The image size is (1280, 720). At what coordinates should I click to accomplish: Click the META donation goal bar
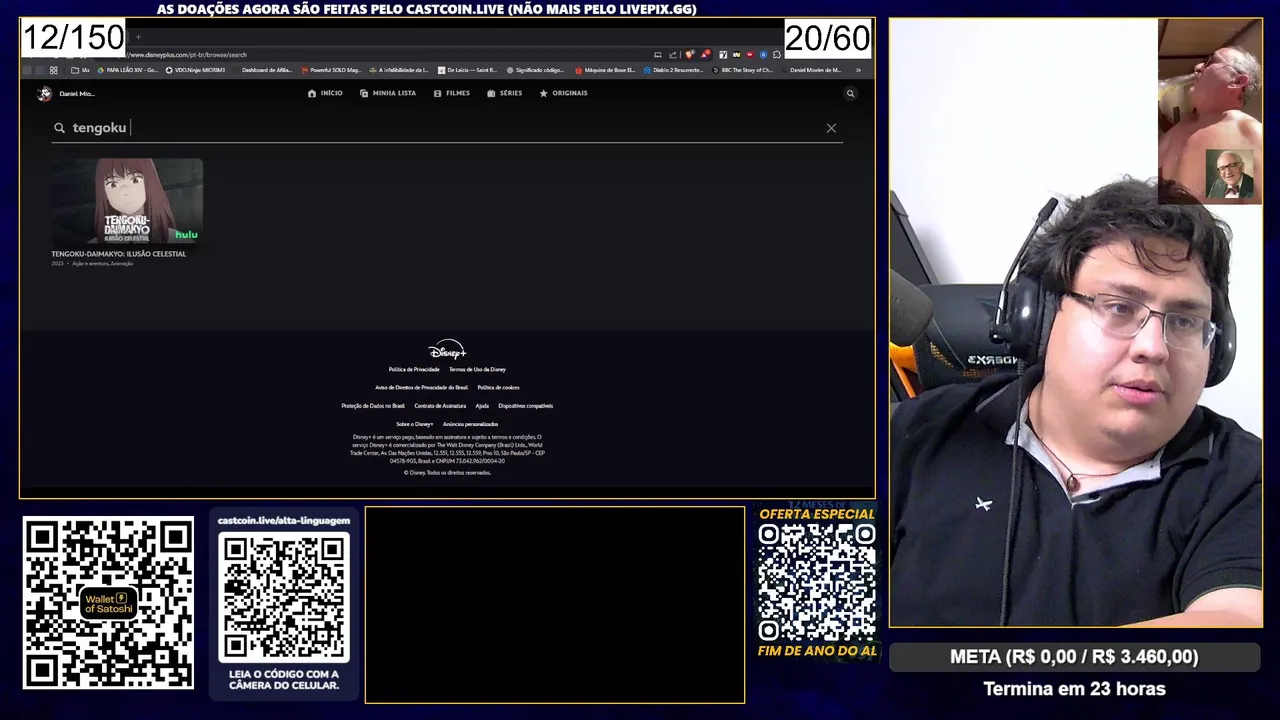coord(1074,657)
